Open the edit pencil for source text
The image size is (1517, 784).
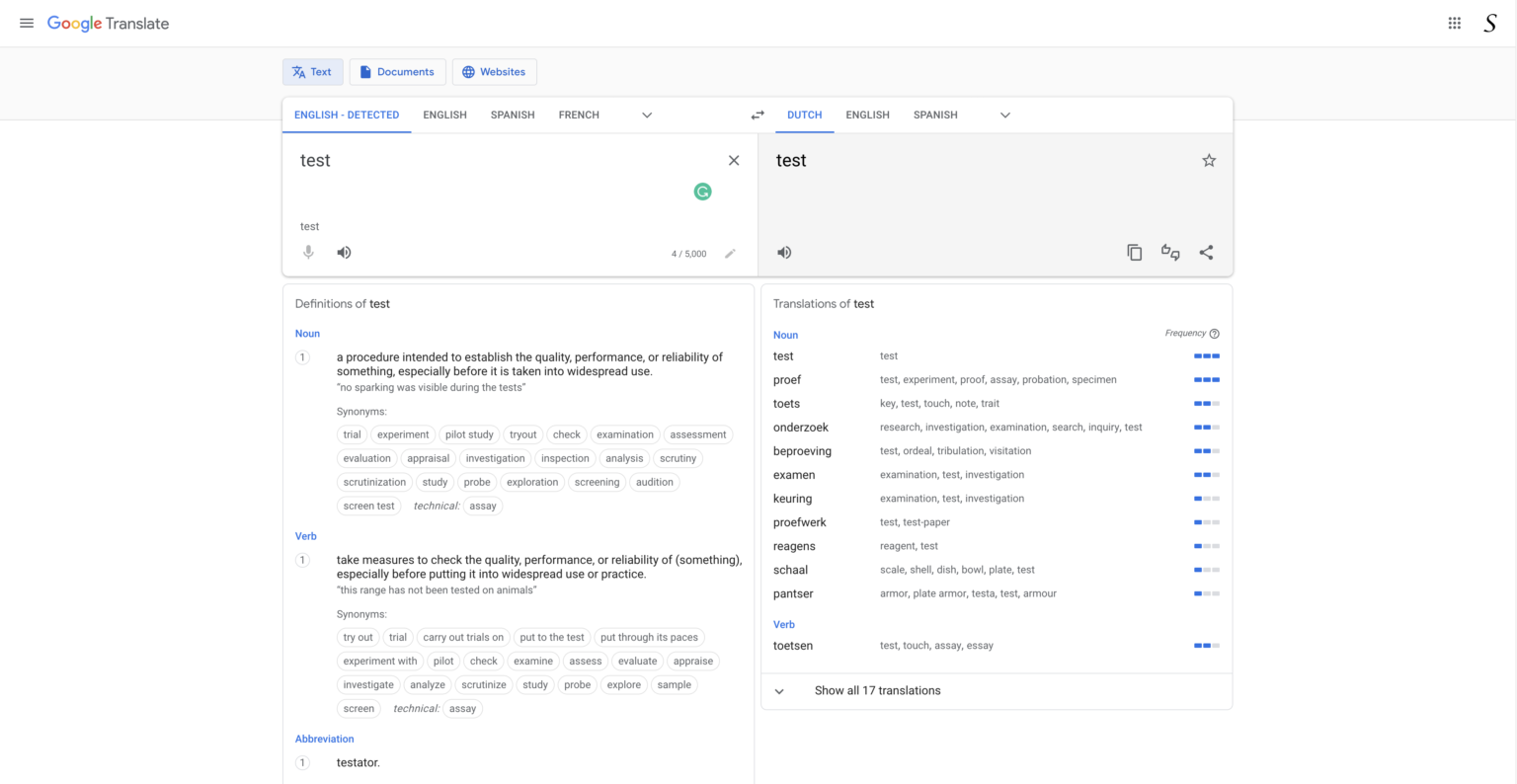tap(731, 253)
